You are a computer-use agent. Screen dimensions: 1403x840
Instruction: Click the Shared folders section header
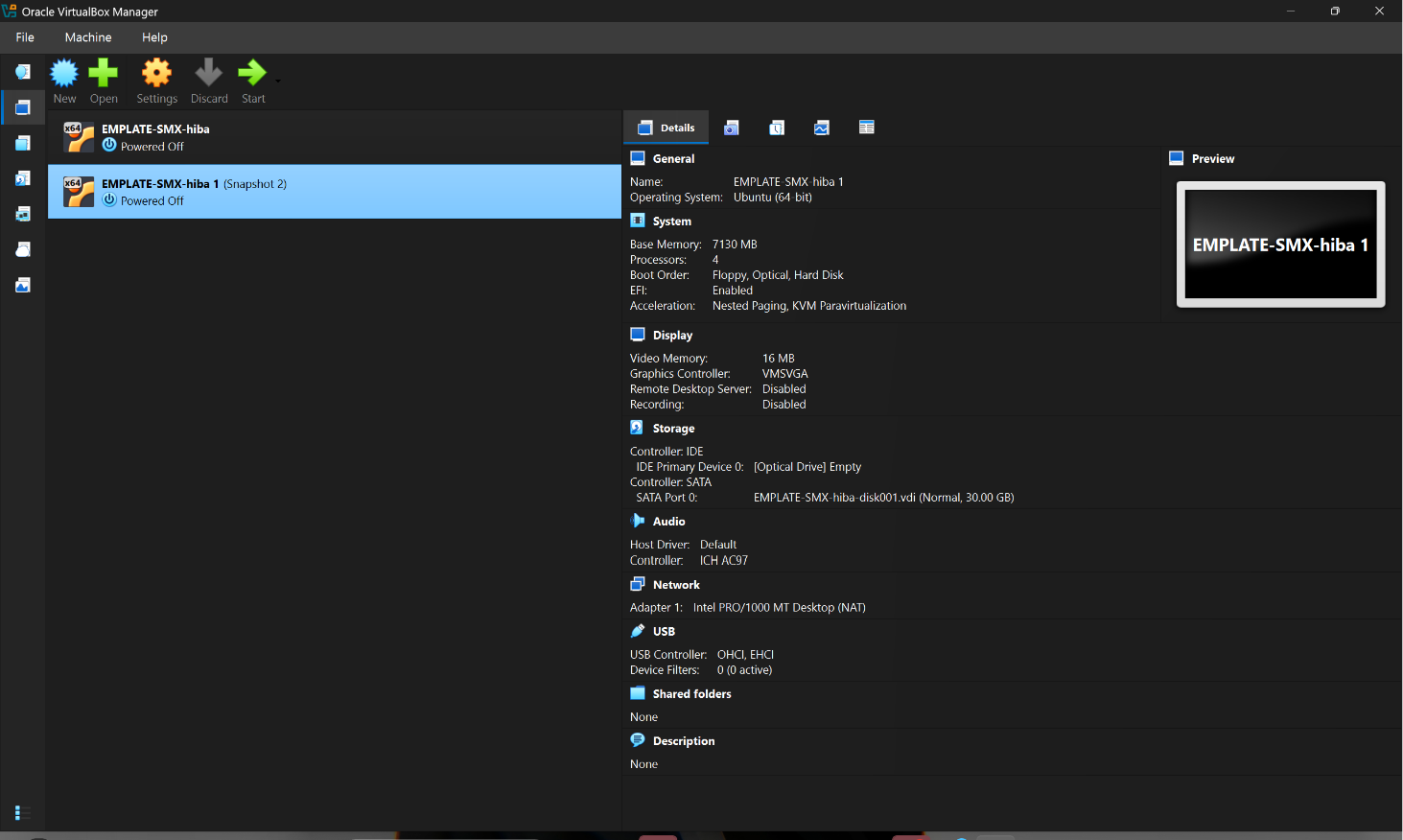pyautogui.click(x=691, y=694)
